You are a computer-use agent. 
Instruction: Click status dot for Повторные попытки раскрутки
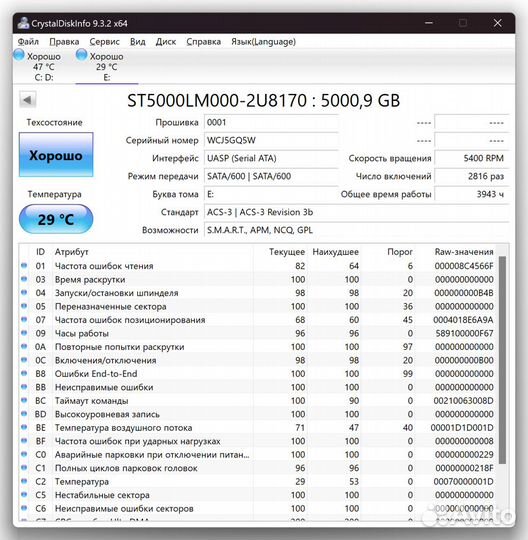(x=24, y=346)
